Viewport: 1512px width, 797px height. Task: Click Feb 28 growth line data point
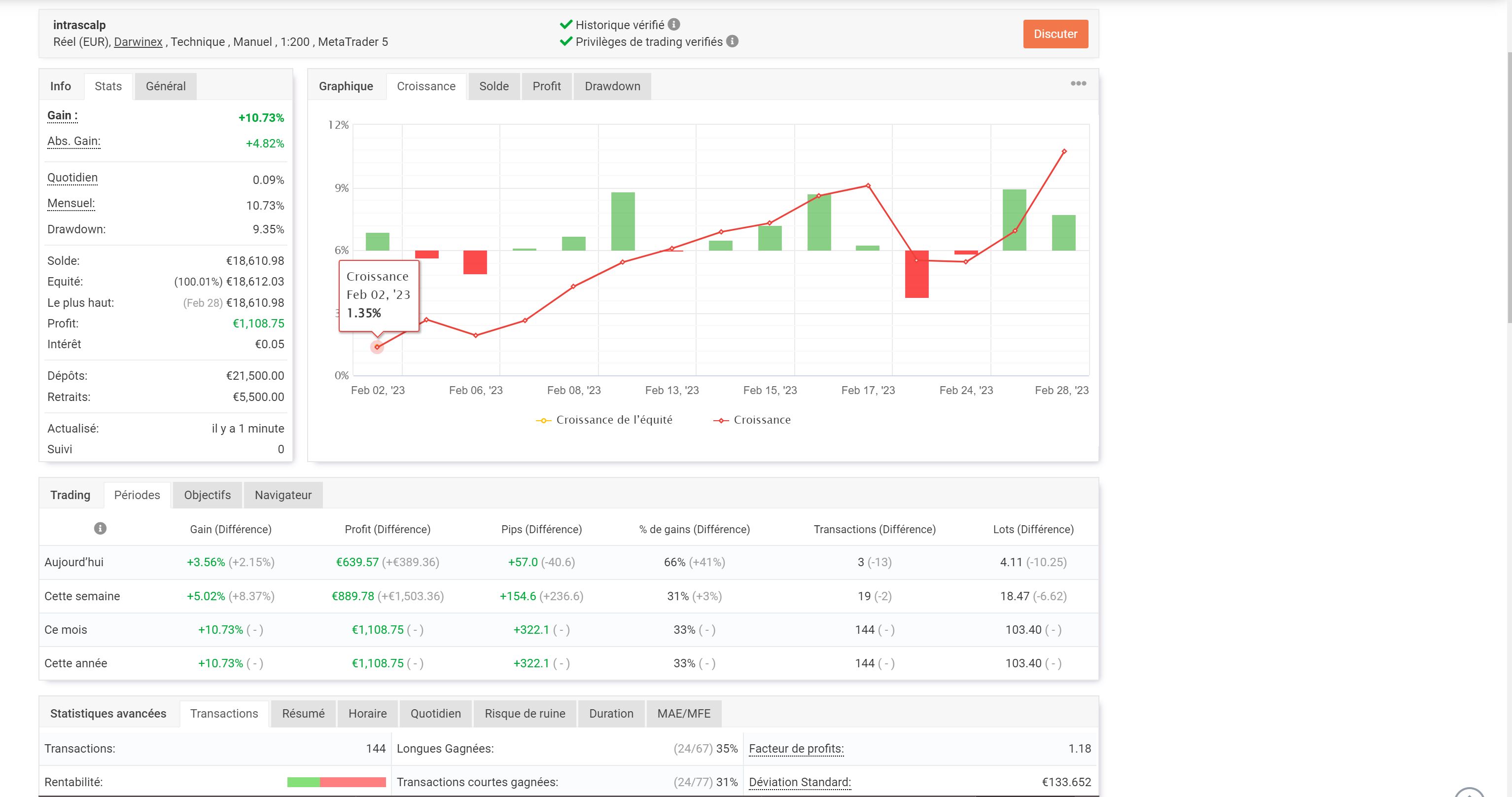(1063, 151)
